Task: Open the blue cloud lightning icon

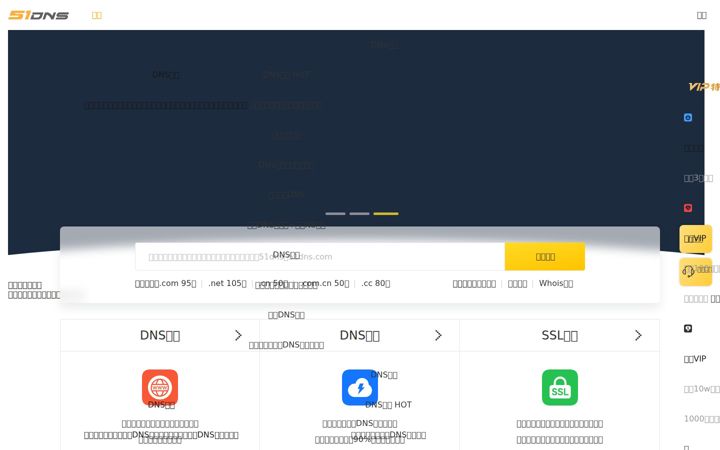Action: coord(360,387)
